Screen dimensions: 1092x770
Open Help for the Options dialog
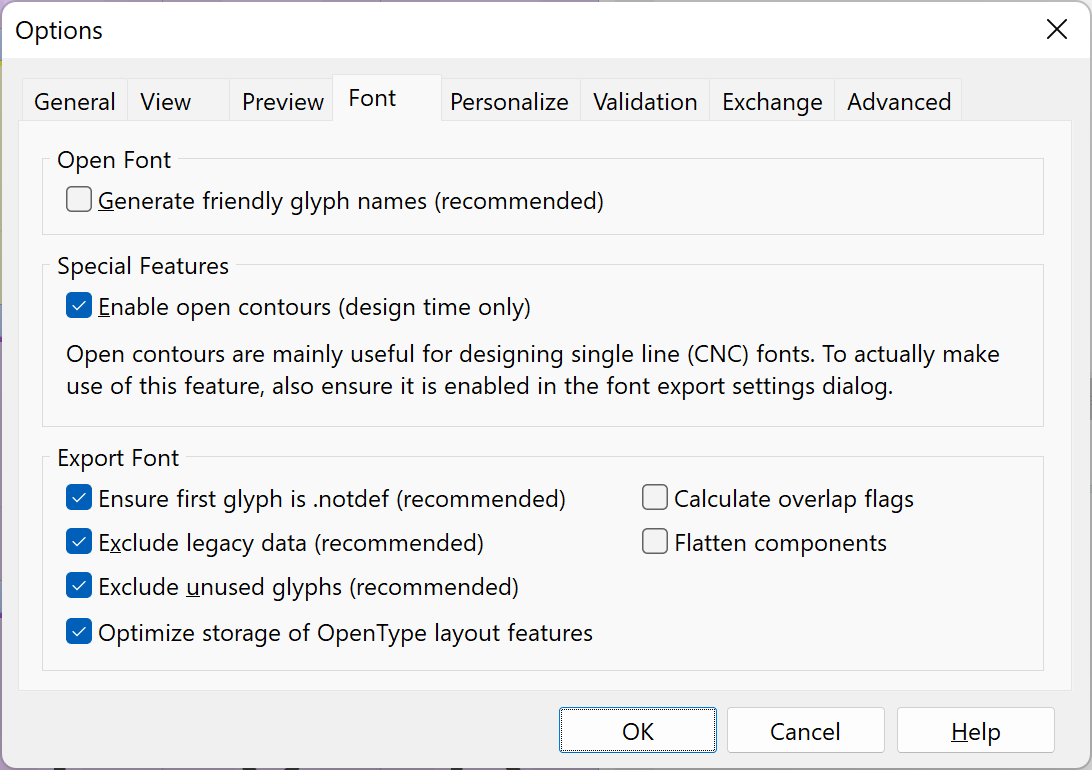(x=976, y=730)
